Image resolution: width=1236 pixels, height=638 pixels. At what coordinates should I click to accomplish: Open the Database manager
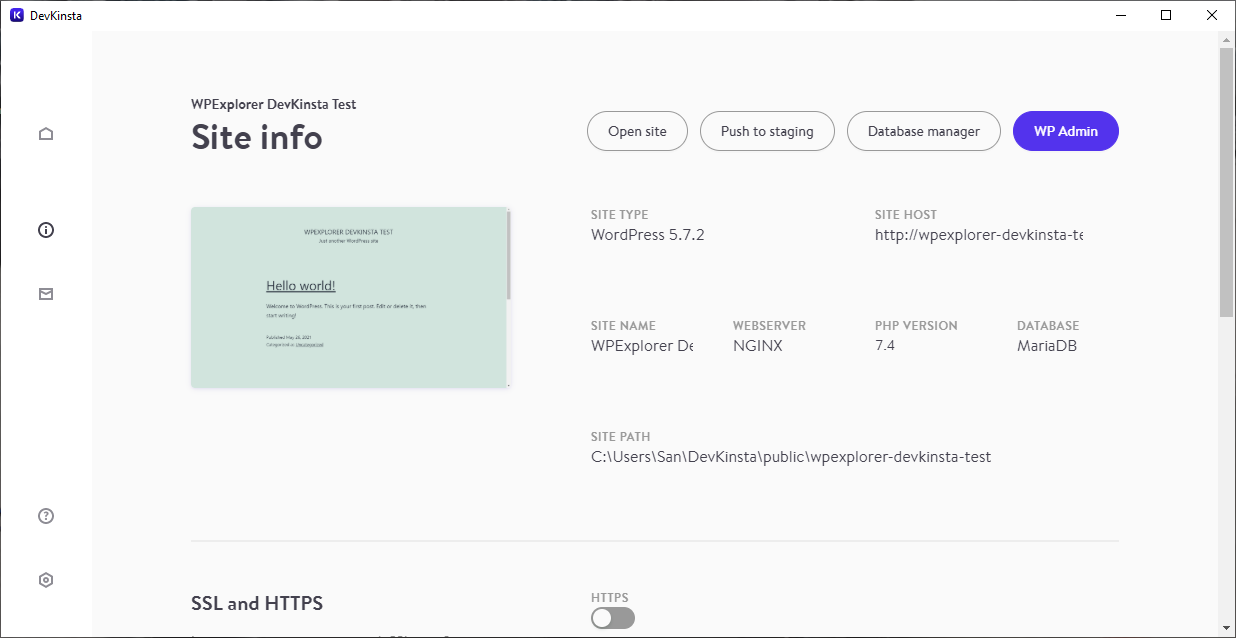point(924,131)
